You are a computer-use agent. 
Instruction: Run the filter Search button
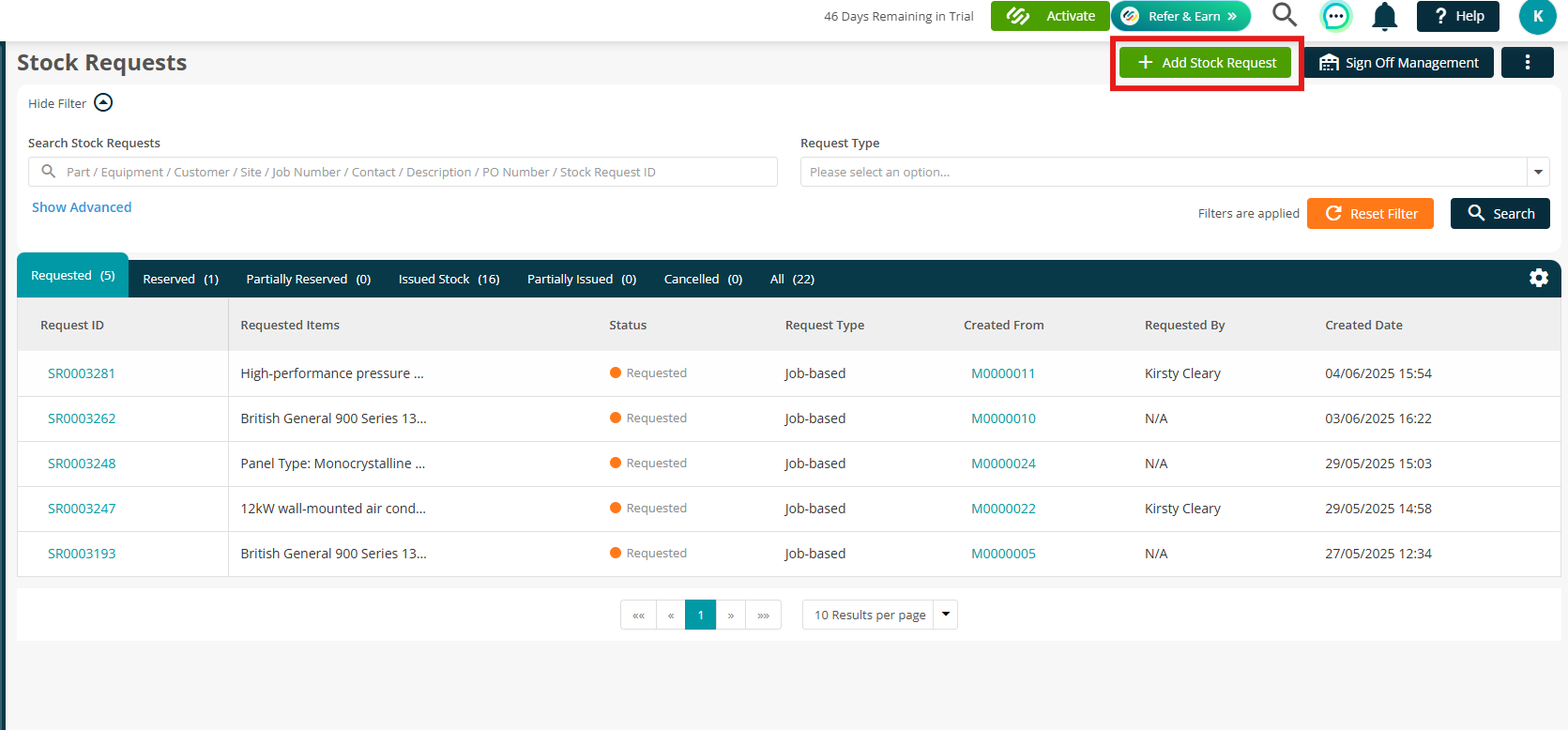tap(1500, 213)
